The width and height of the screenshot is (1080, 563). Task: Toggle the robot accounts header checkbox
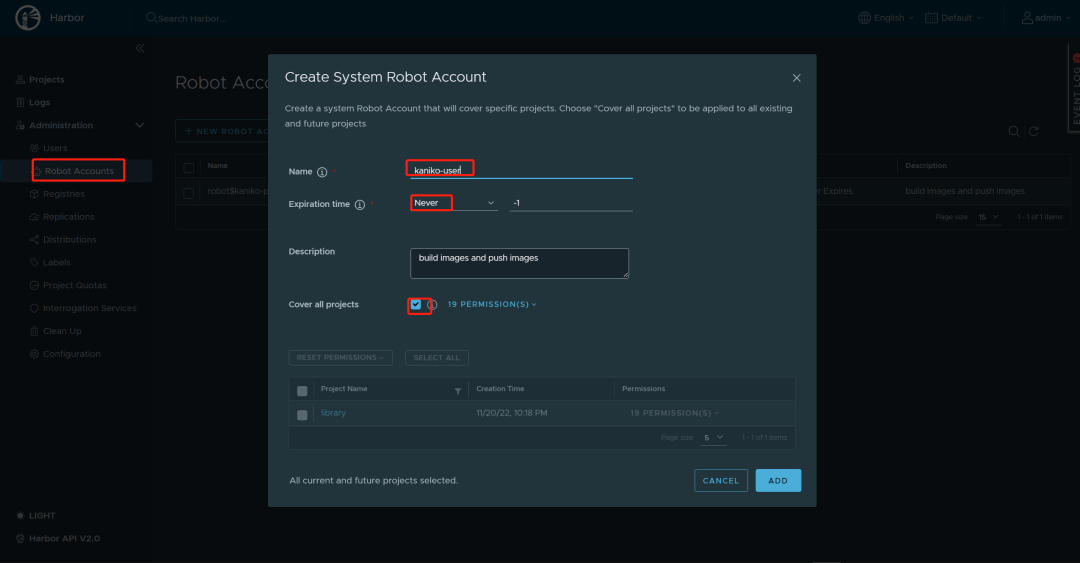(x=189, y=167)
